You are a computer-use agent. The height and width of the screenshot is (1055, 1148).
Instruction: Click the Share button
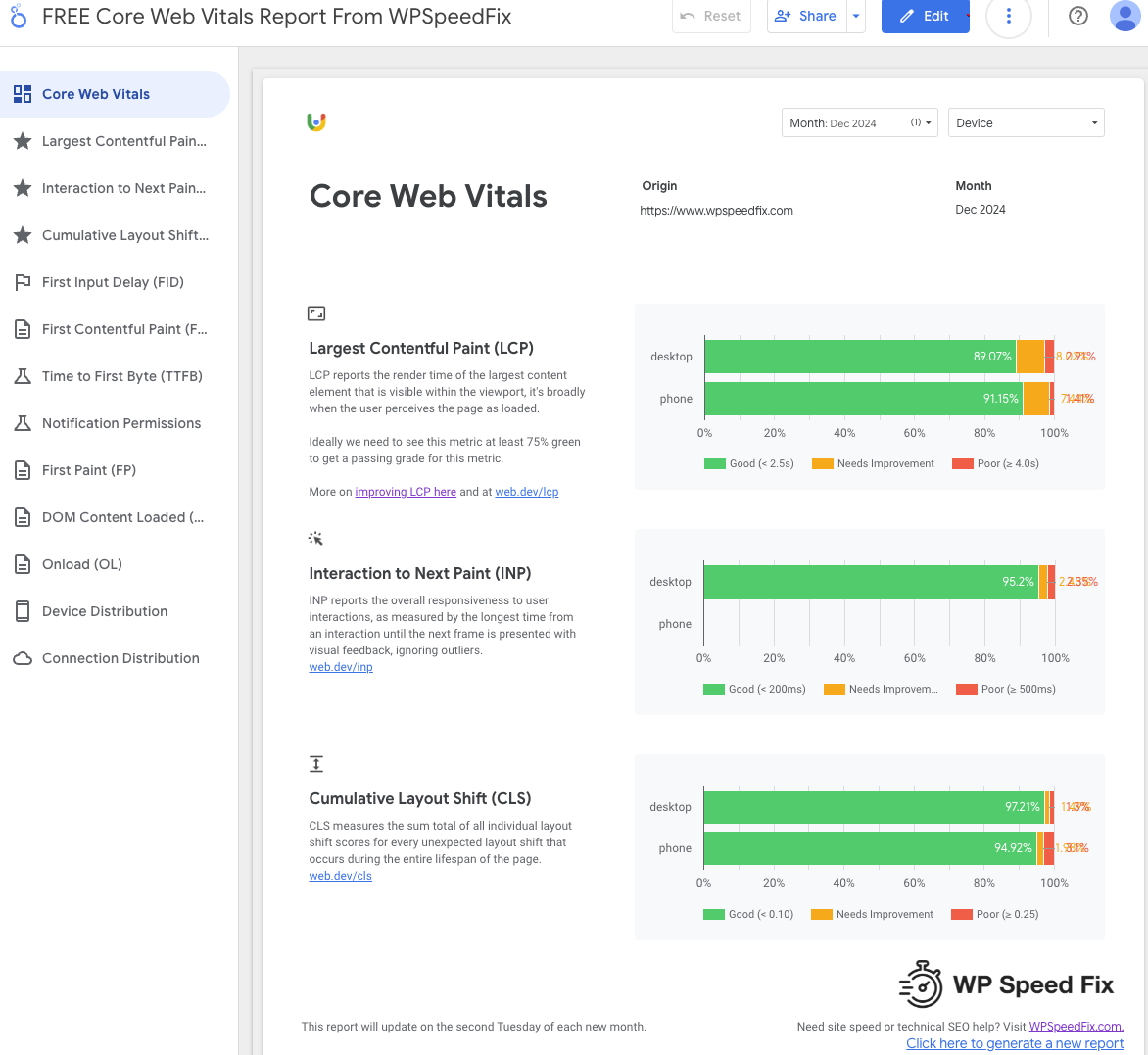pyautogui.click(x=806, y=16)
